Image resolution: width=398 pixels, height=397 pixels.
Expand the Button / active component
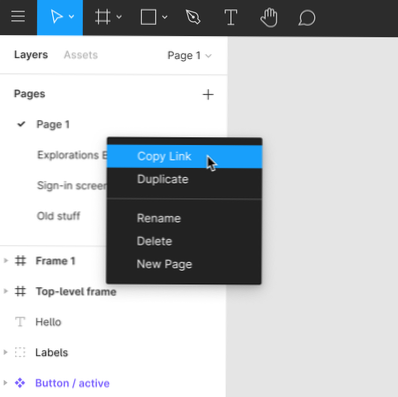coord(5,383)
